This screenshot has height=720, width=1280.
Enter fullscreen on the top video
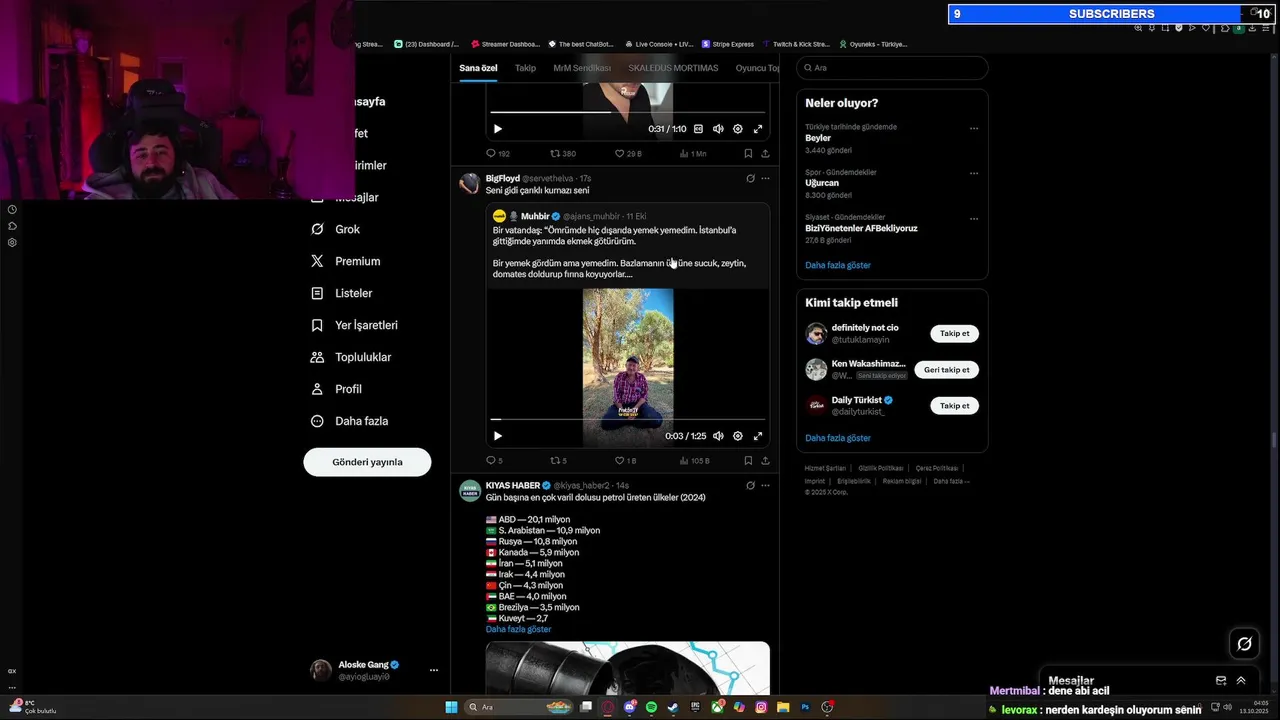(758, 129)
